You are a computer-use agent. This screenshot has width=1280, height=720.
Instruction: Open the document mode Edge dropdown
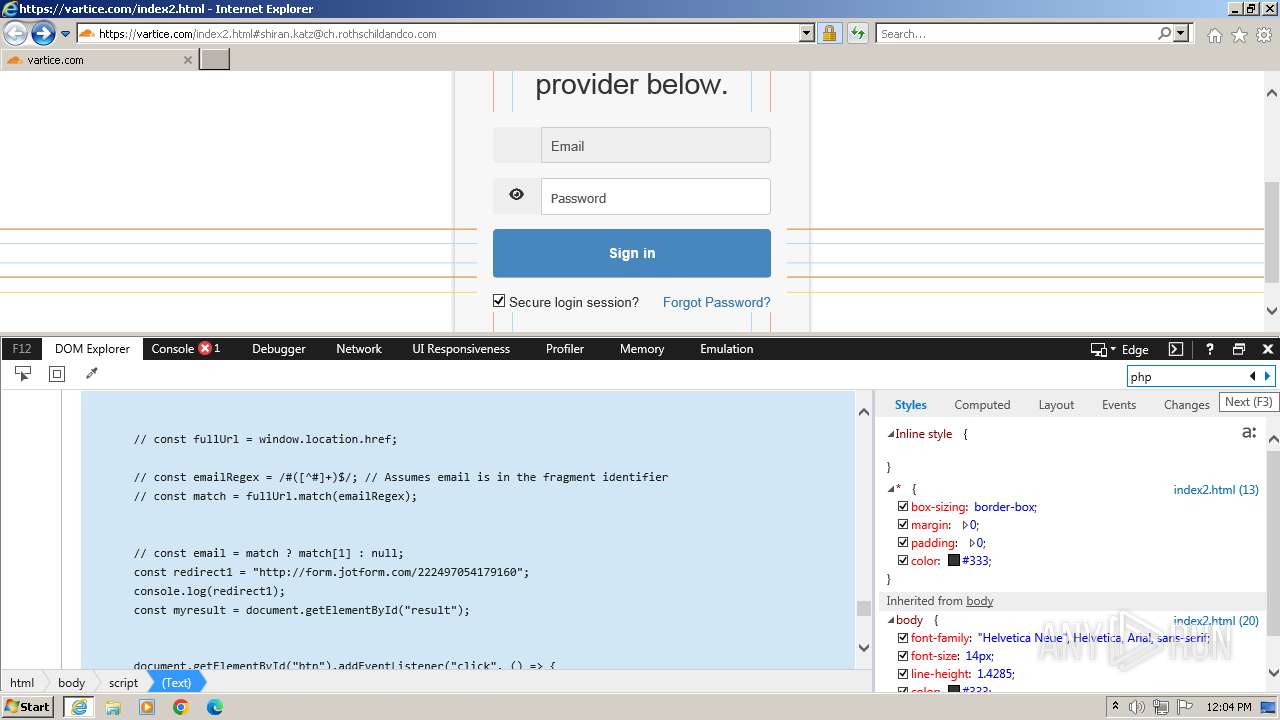click(x=1119, y=349)
